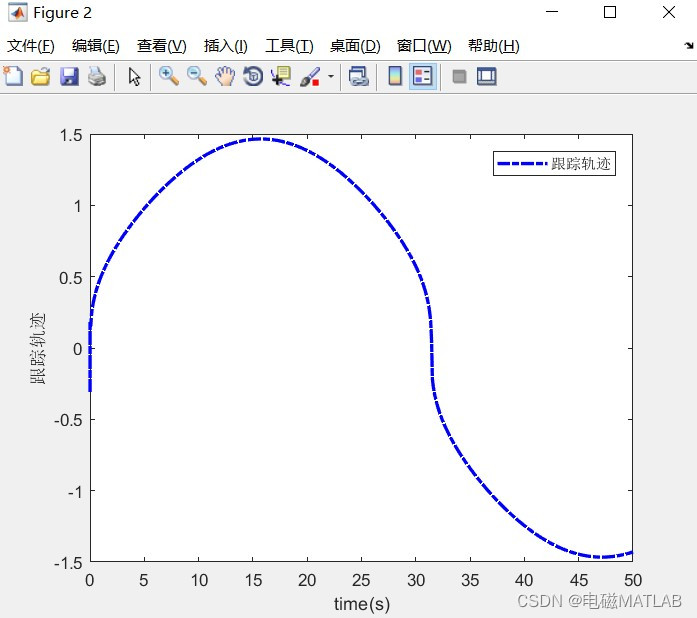
Task: Open the 工具(T) menu
Action: pyautogui.click(x=289, y=46)
